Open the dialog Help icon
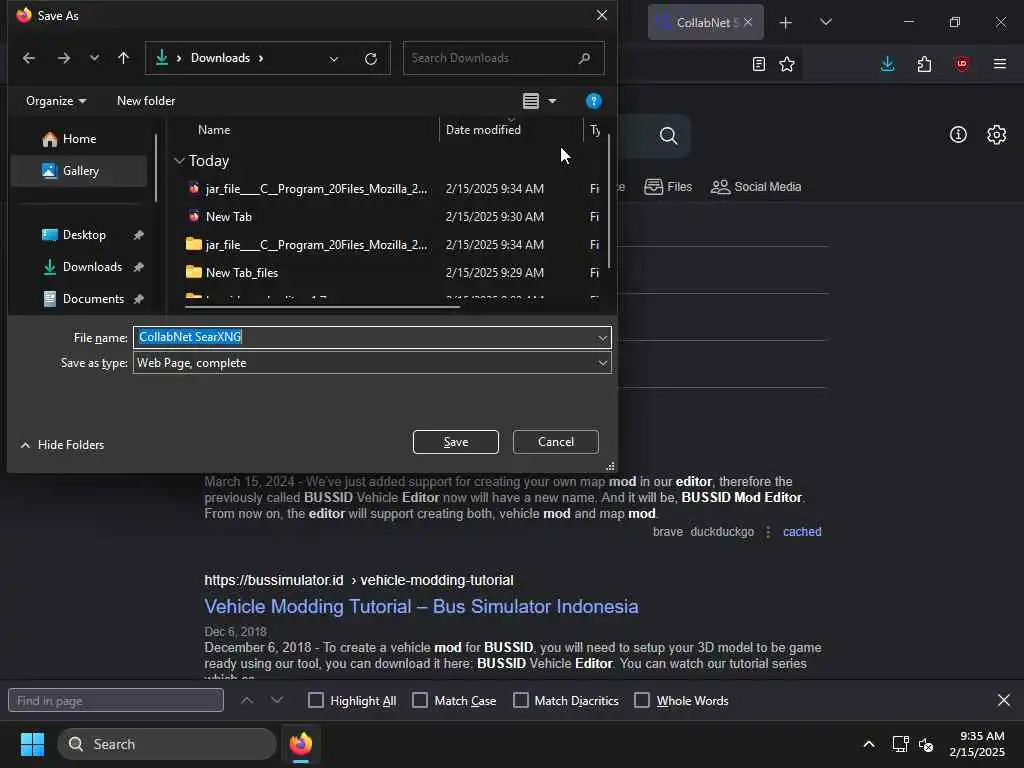 pos(593,101)
